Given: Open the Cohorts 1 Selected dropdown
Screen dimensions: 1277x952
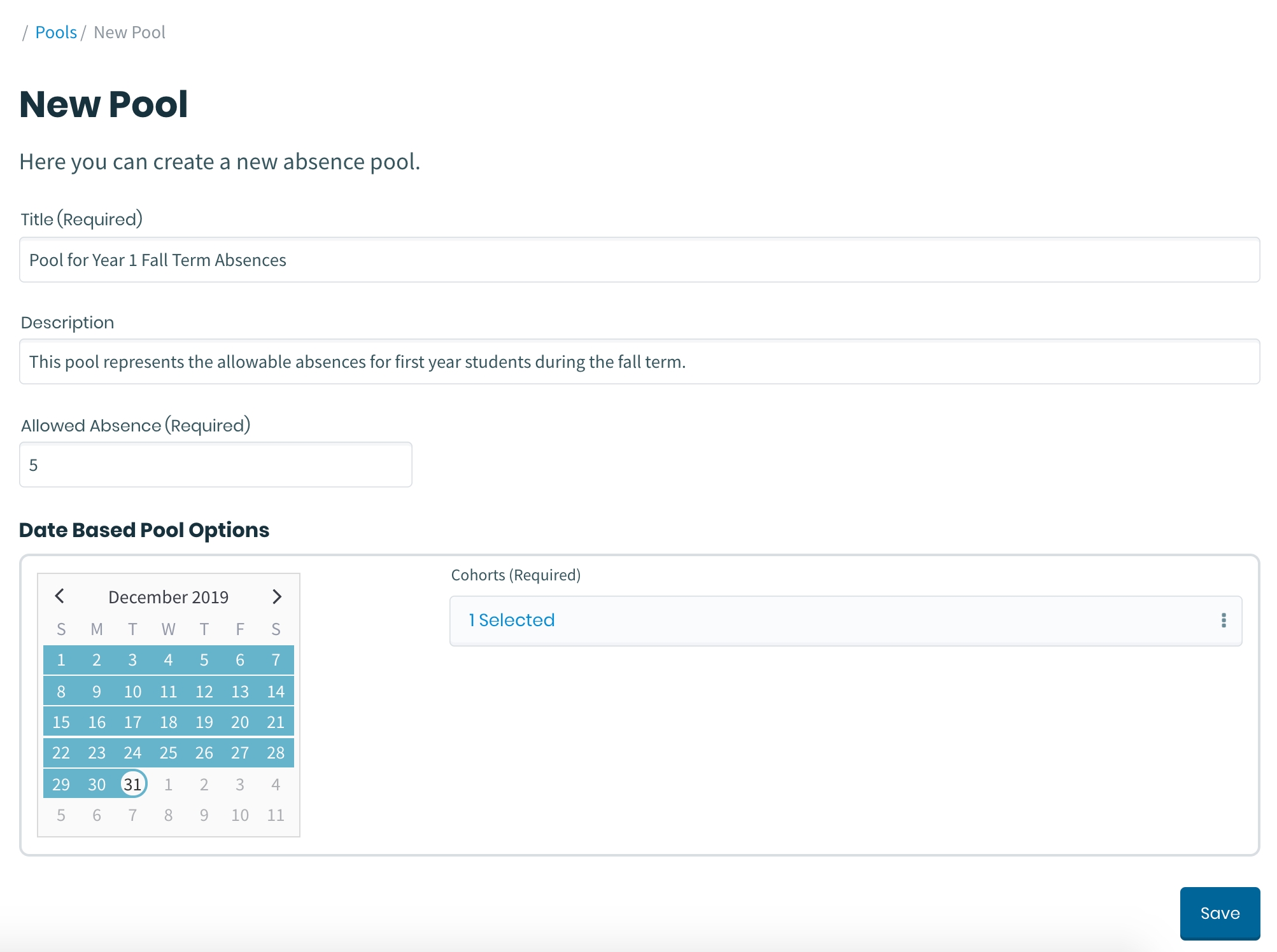Looking at the screenshot, I should [x=828, y=620].
